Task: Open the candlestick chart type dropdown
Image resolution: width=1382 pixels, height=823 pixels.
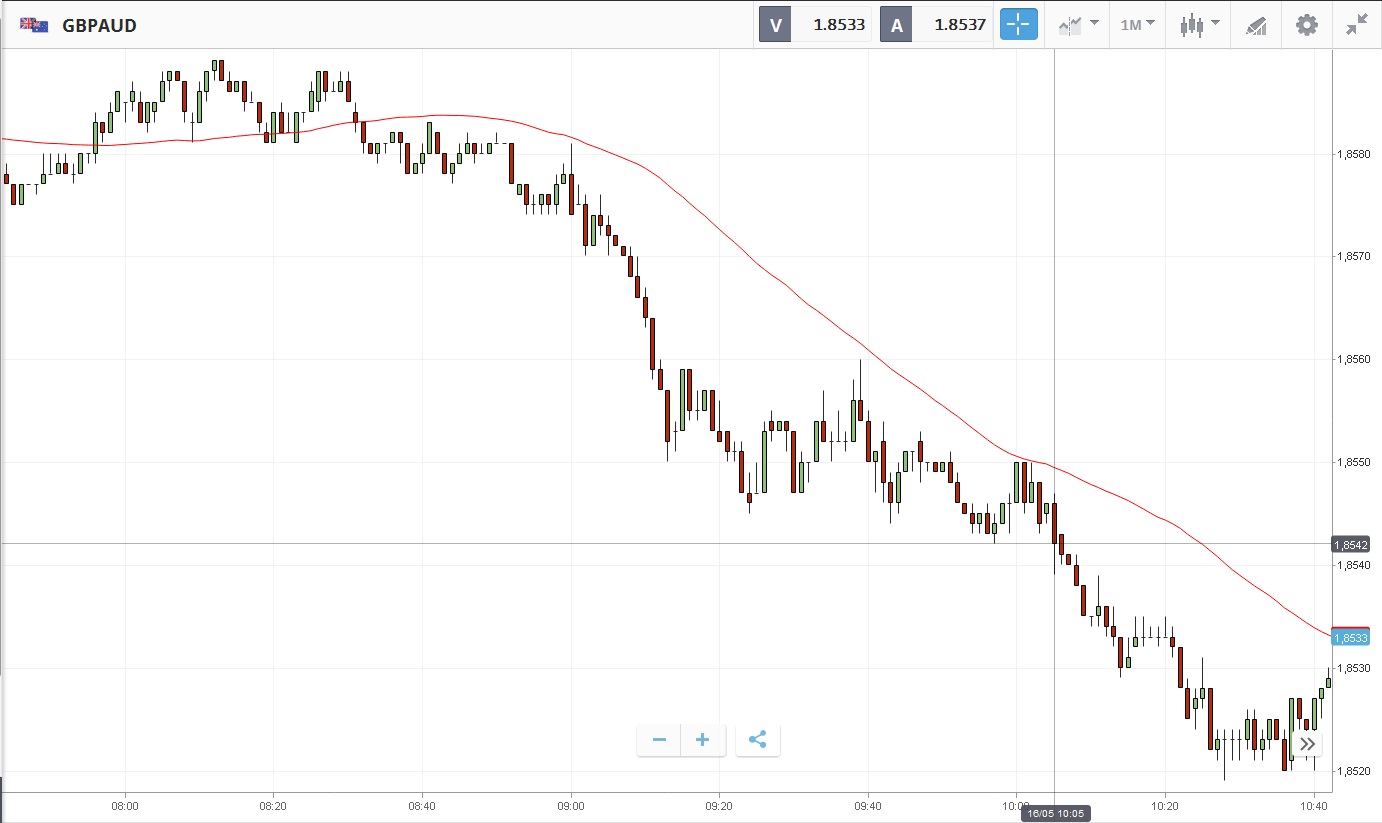Action: 1199,25
